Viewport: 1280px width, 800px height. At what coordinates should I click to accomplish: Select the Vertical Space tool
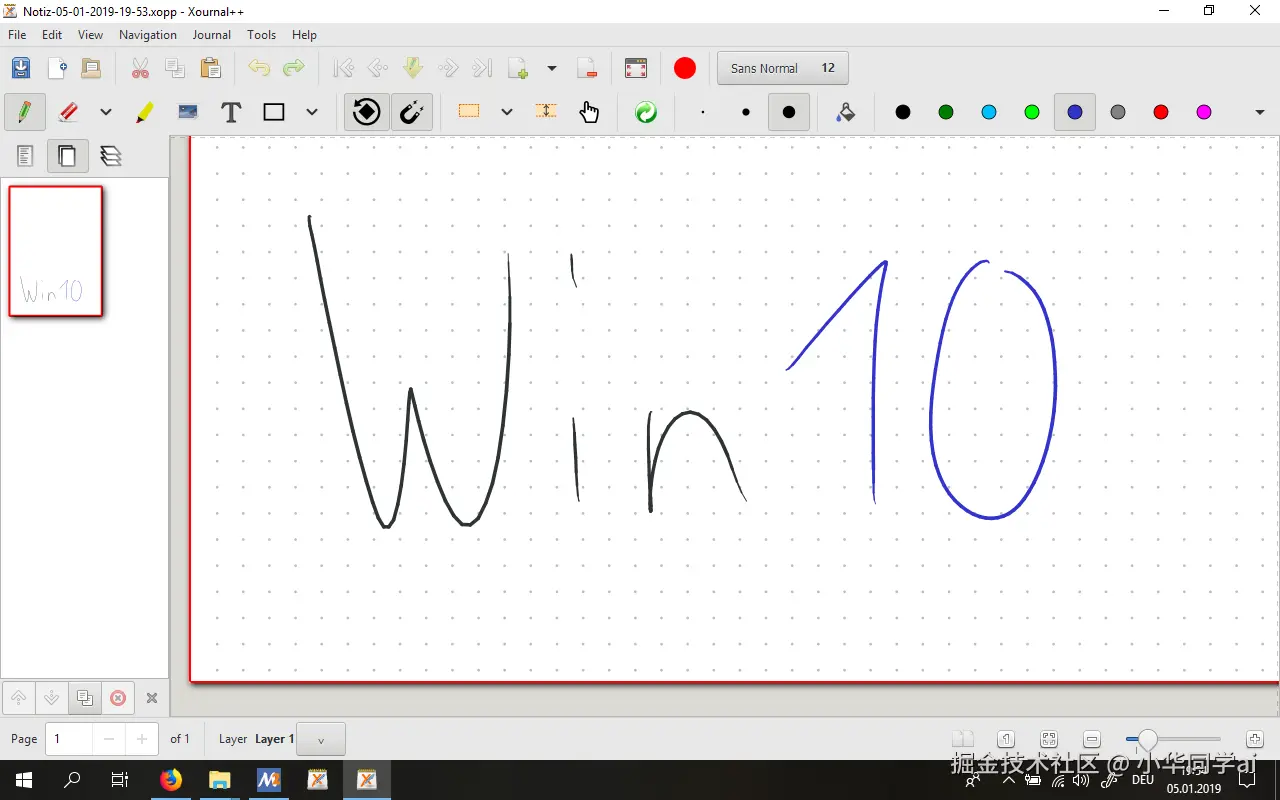pos(546,112)
